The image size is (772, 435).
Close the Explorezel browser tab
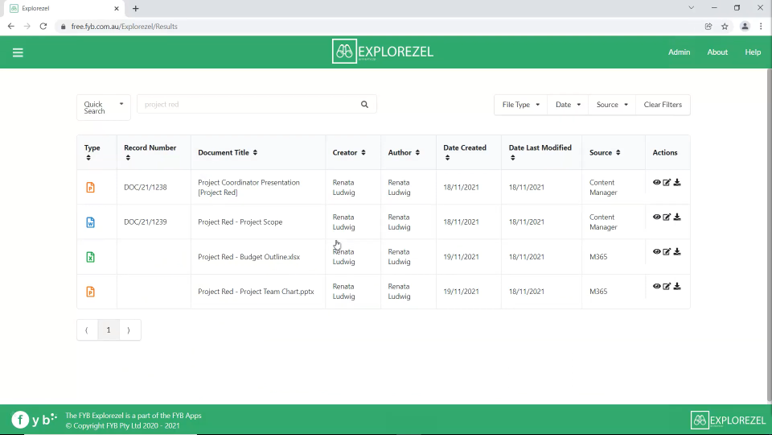tap(117, 8)
